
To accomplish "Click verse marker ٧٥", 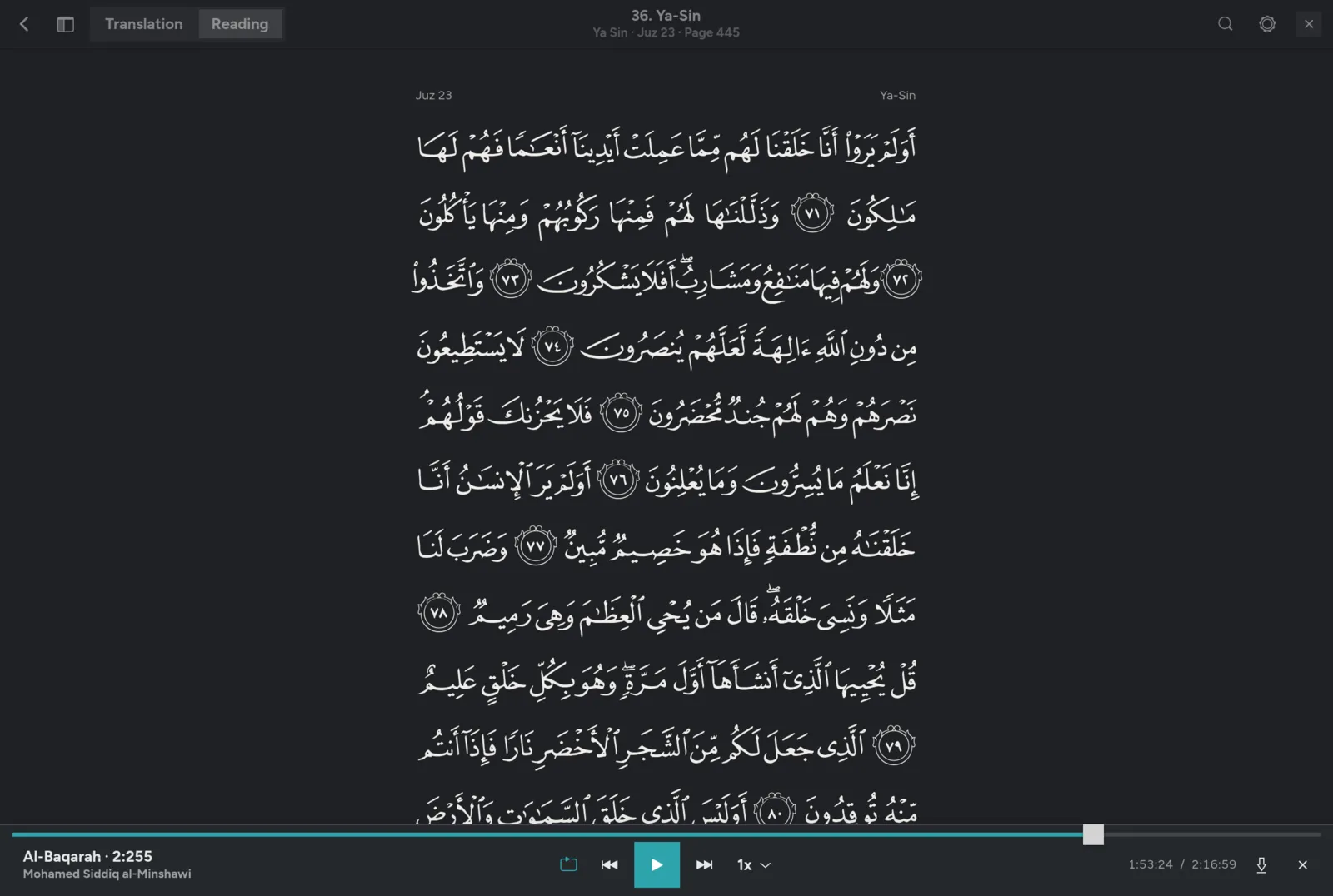I will (621, 413).
